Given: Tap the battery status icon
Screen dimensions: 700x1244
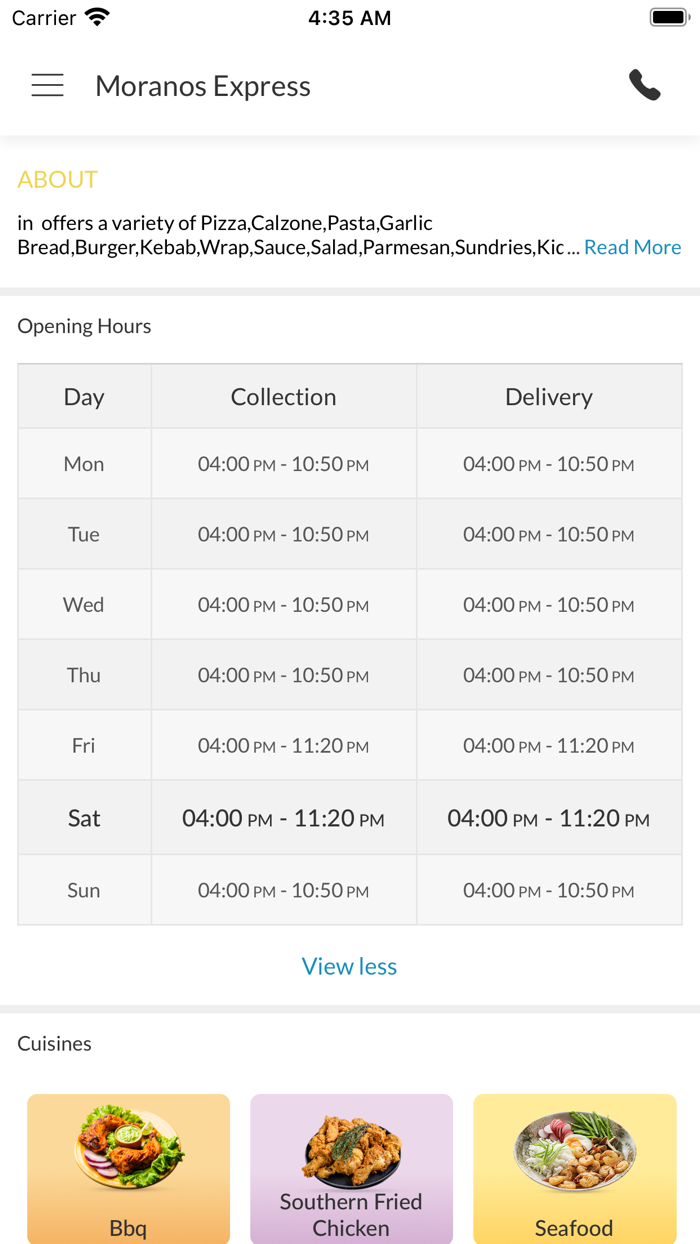Looking at the screenshot, I should (667, 17).
